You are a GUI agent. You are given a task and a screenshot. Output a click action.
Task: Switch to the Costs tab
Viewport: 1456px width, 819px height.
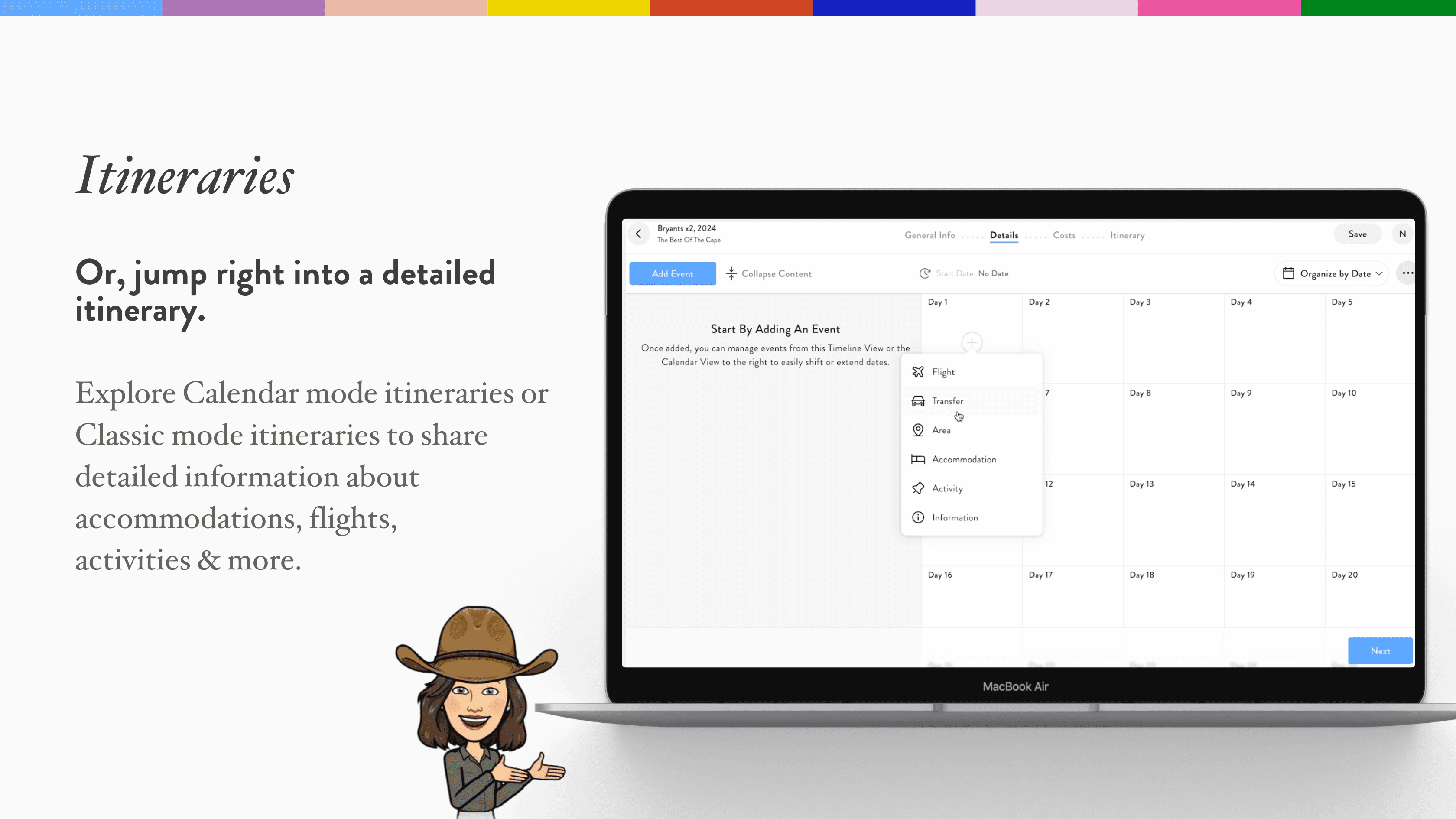(x=1064, y=234)
